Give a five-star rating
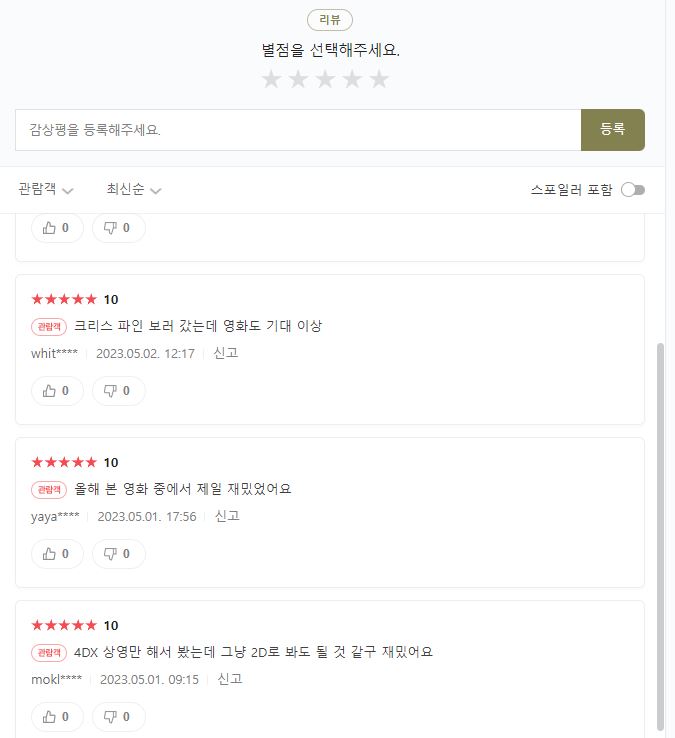This screenshot has width=675, height=738. click(x=379, y=80)
